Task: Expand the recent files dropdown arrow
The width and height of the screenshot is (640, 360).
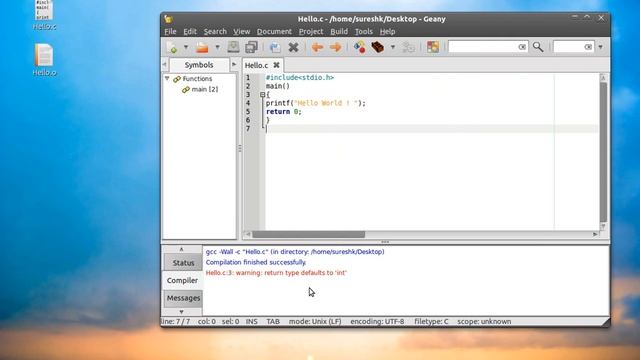Action: tap(217, 47)
